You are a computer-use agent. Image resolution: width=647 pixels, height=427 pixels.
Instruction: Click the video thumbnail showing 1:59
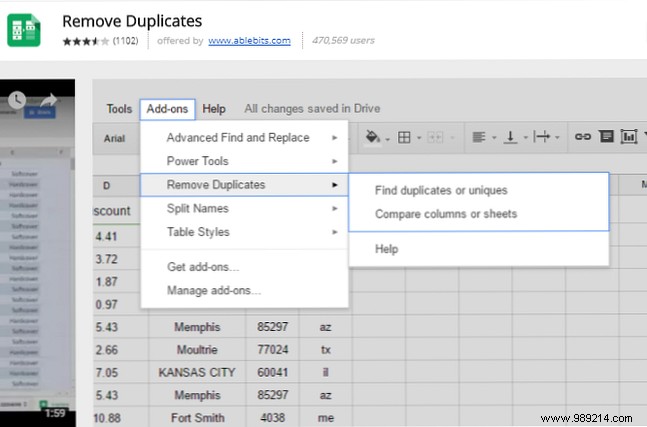click(38, 253)
